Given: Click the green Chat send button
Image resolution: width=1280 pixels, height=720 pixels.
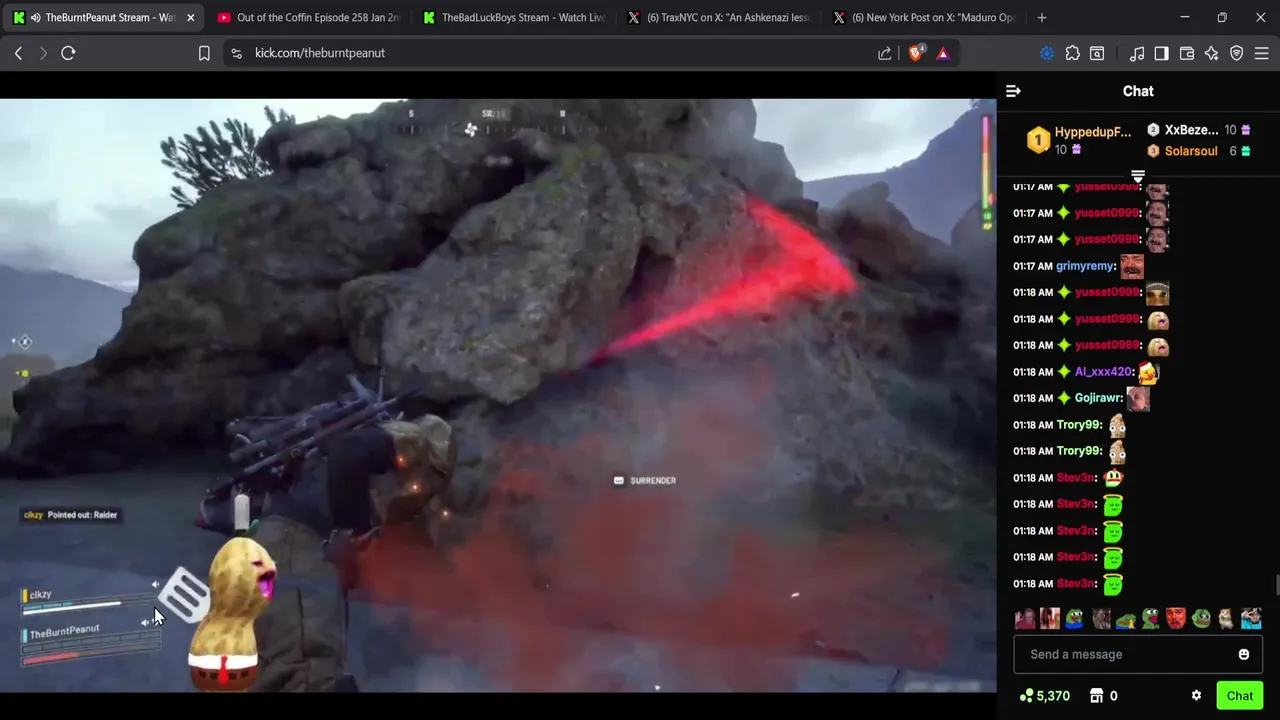Looking at the screenshot, I should point(1240,696).
